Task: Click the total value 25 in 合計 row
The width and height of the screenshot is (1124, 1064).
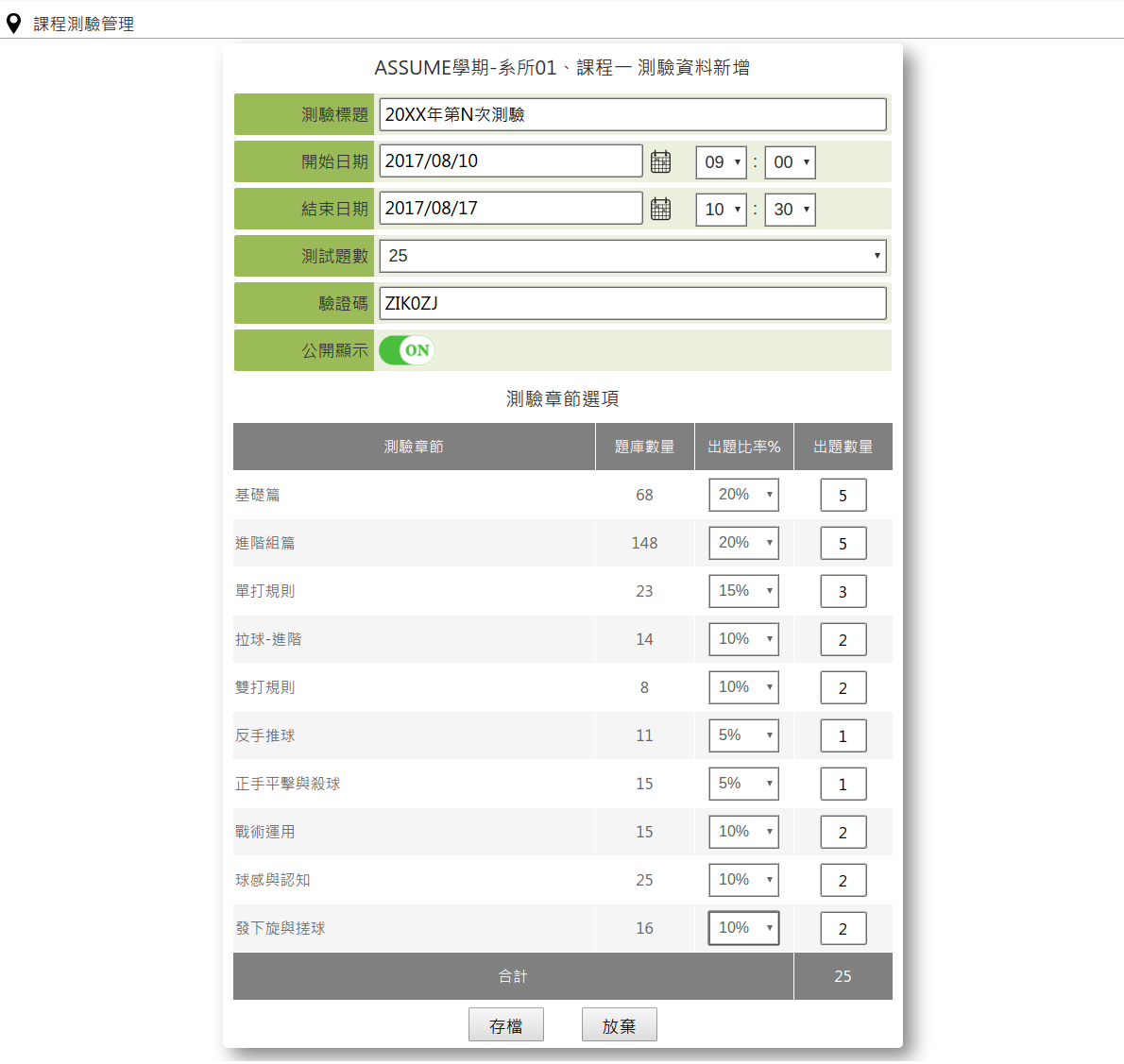Action: click(x=843, y=976)
